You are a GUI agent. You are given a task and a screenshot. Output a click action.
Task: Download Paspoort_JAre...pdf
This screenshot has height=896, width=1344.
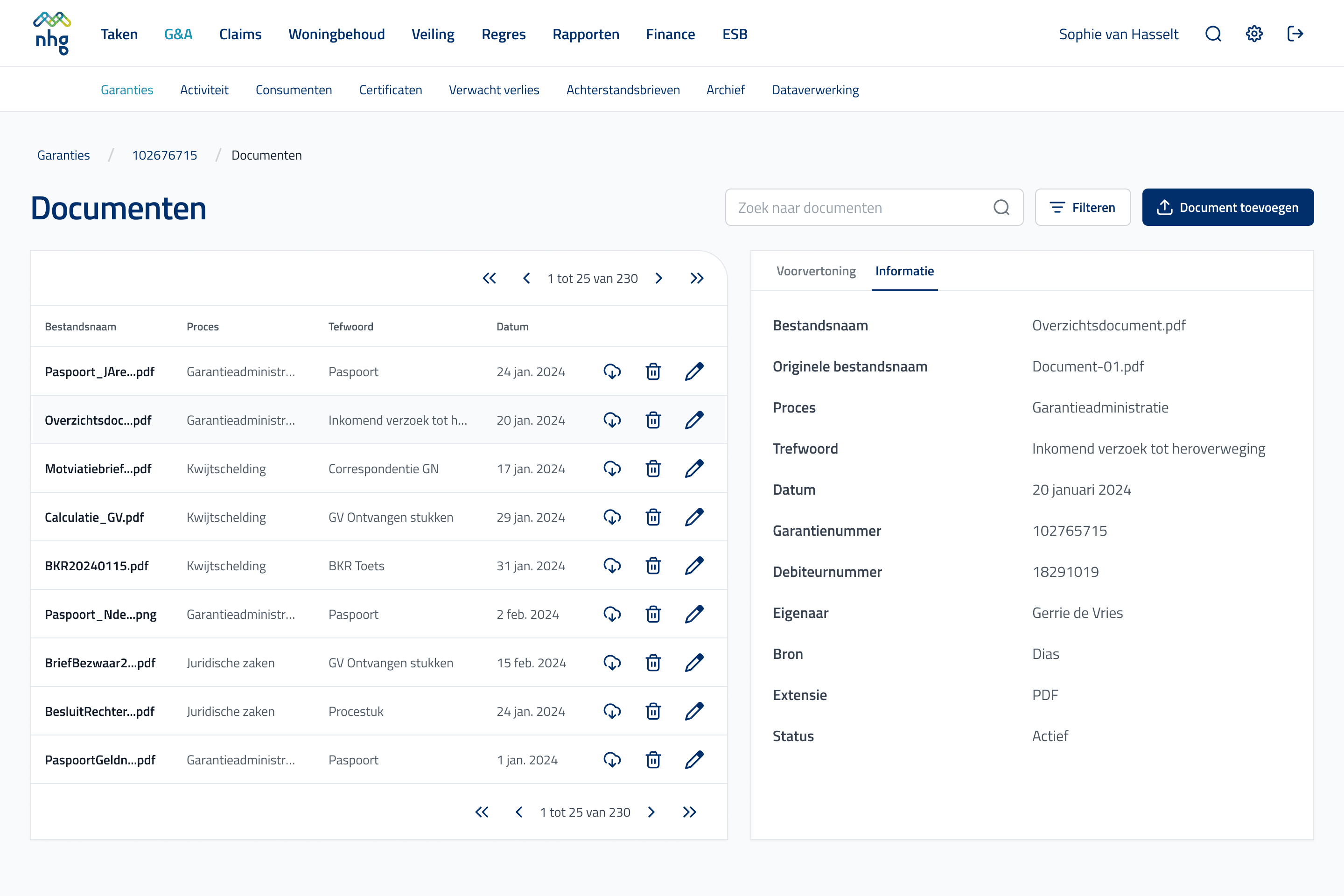pyautogui.click(x=612, y=371)
